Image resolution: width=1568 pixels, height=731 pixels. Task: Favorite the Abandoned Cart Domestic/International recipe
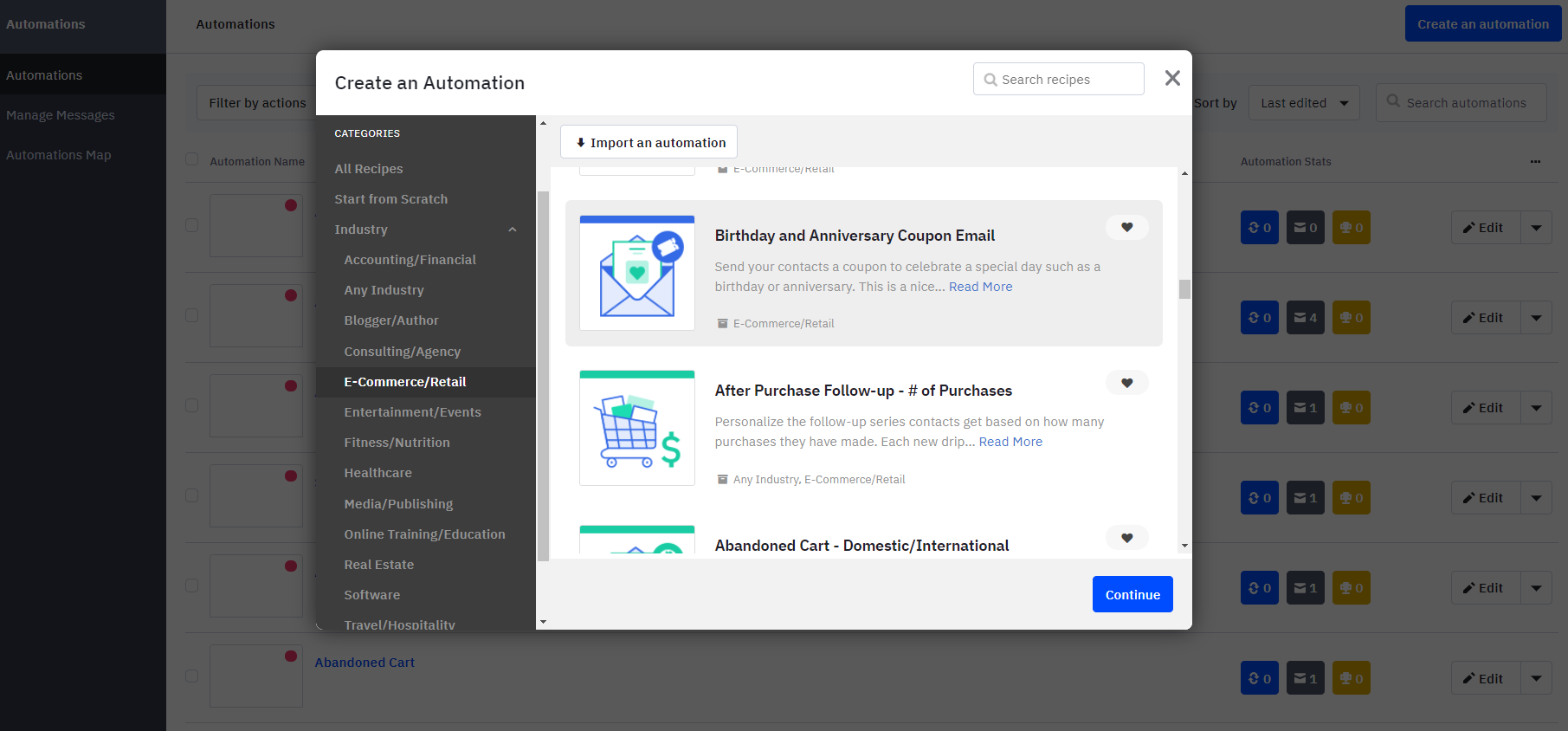pyautogui.click(x=1126, y=538)
